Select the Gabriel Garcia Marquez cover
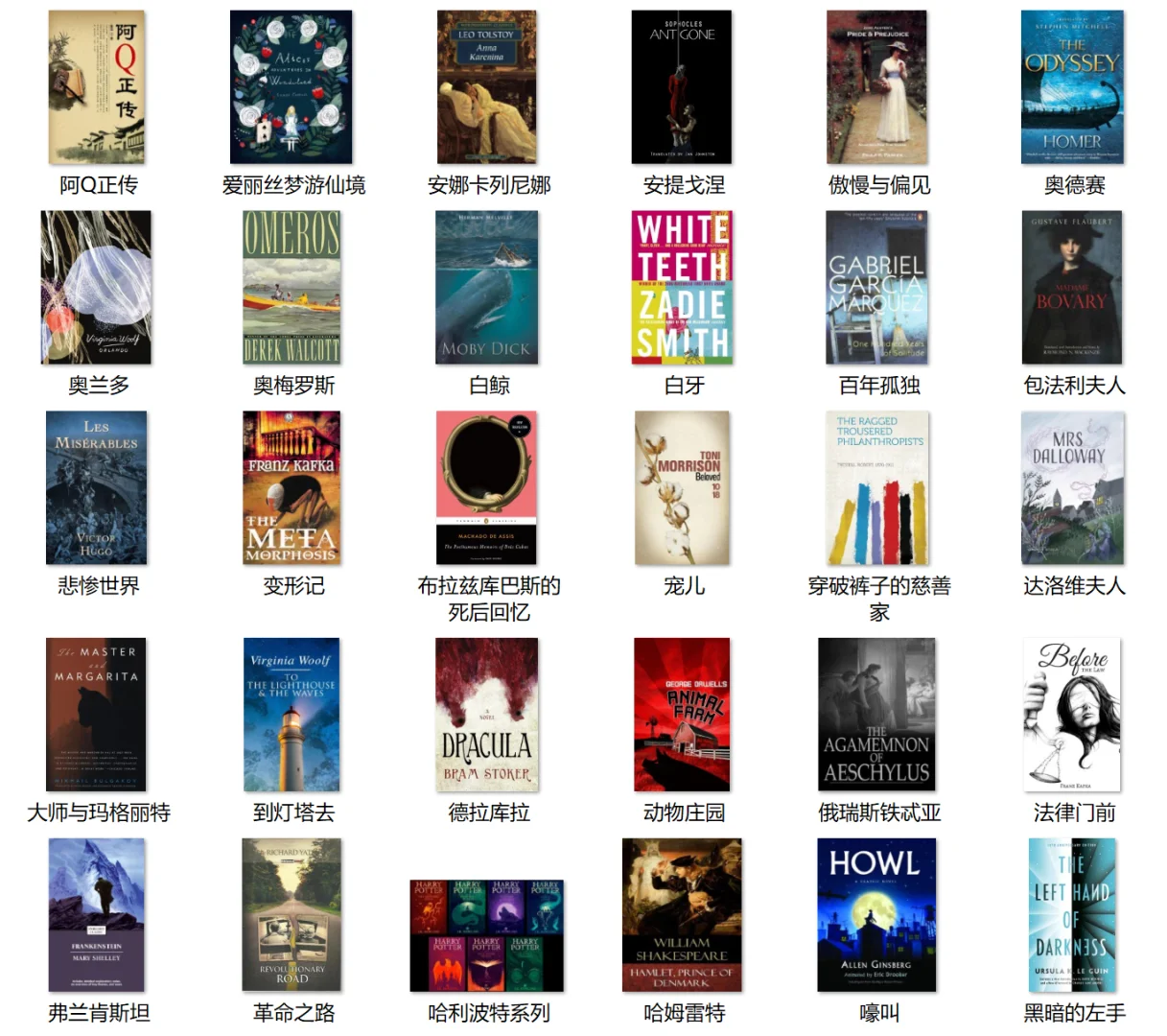Viewport: 1167px width, 1036px height. [877, 288]
